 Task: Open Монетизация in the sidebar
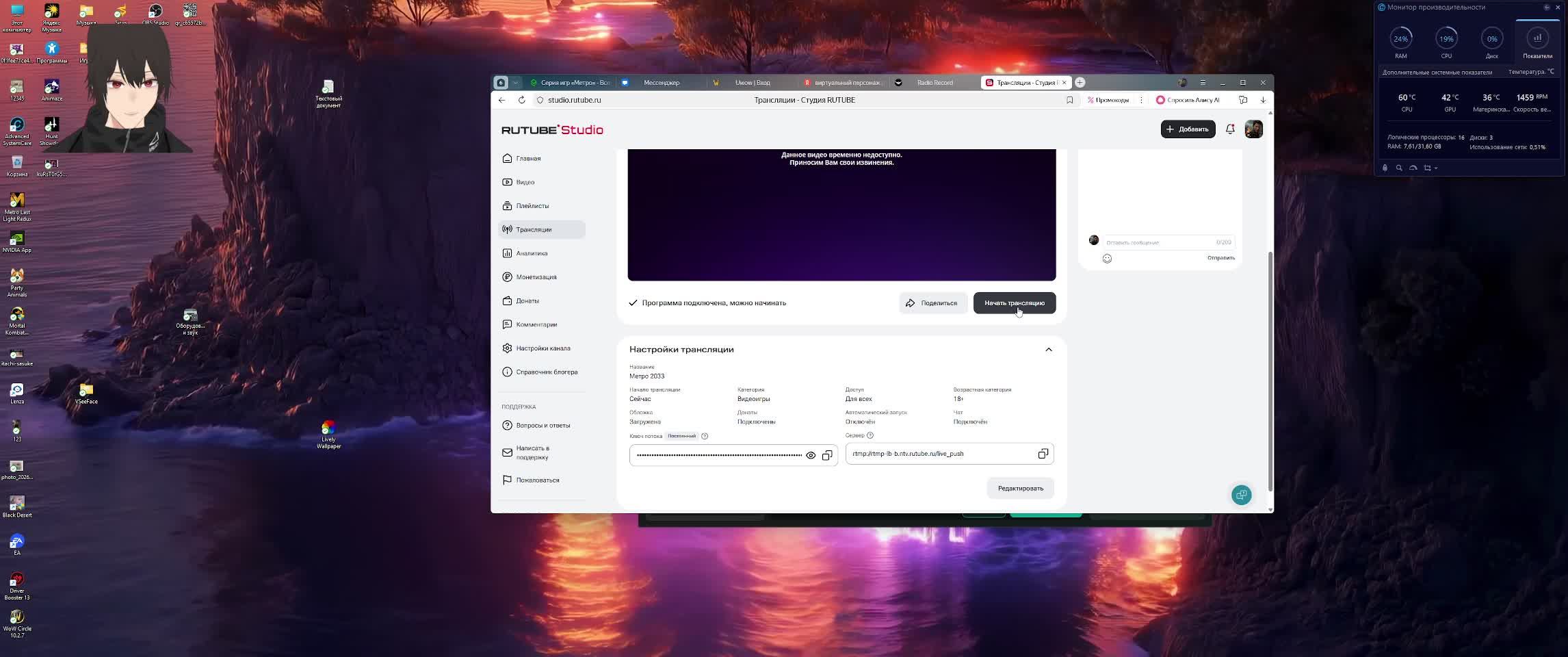(x=542, y=277)
